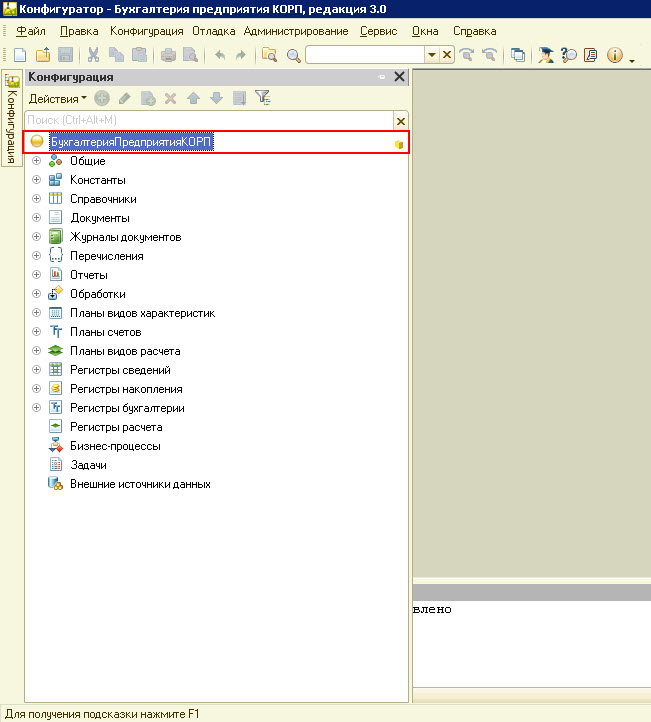Click the Cut scissors icon
The height and width of the screenshot is (722, 651).
click(x=93, y=55)
